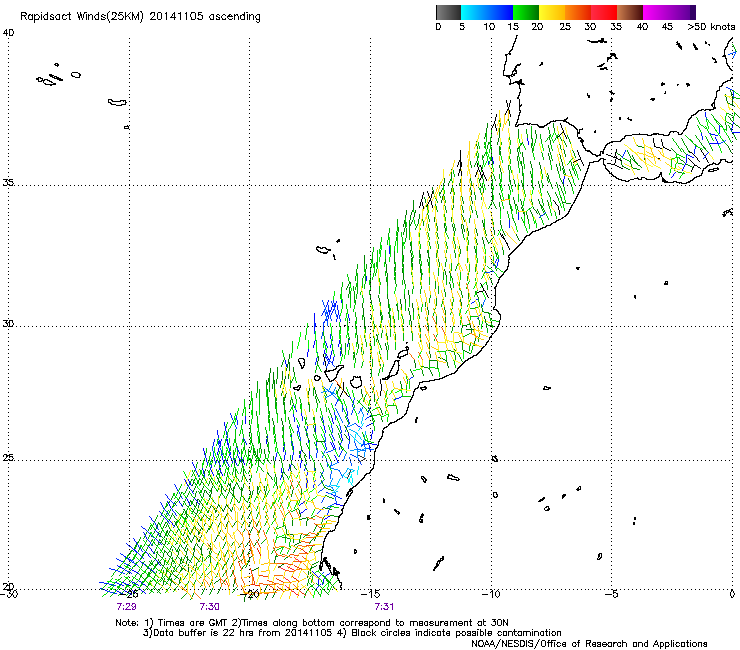Click the longitude label 0 at bottom right
The height and width of the screenshot is (650, 740).
732,594
